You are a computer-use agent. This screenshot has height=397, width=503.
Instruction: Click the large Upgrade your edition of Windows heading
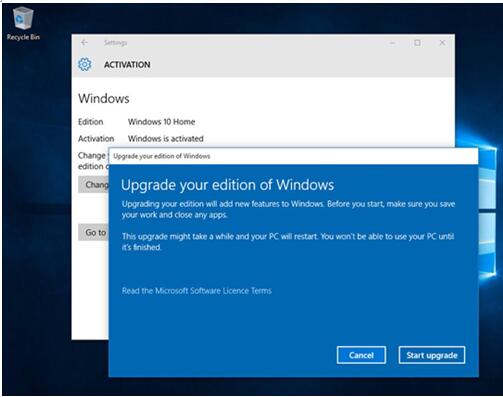click(x=227, y=185)
